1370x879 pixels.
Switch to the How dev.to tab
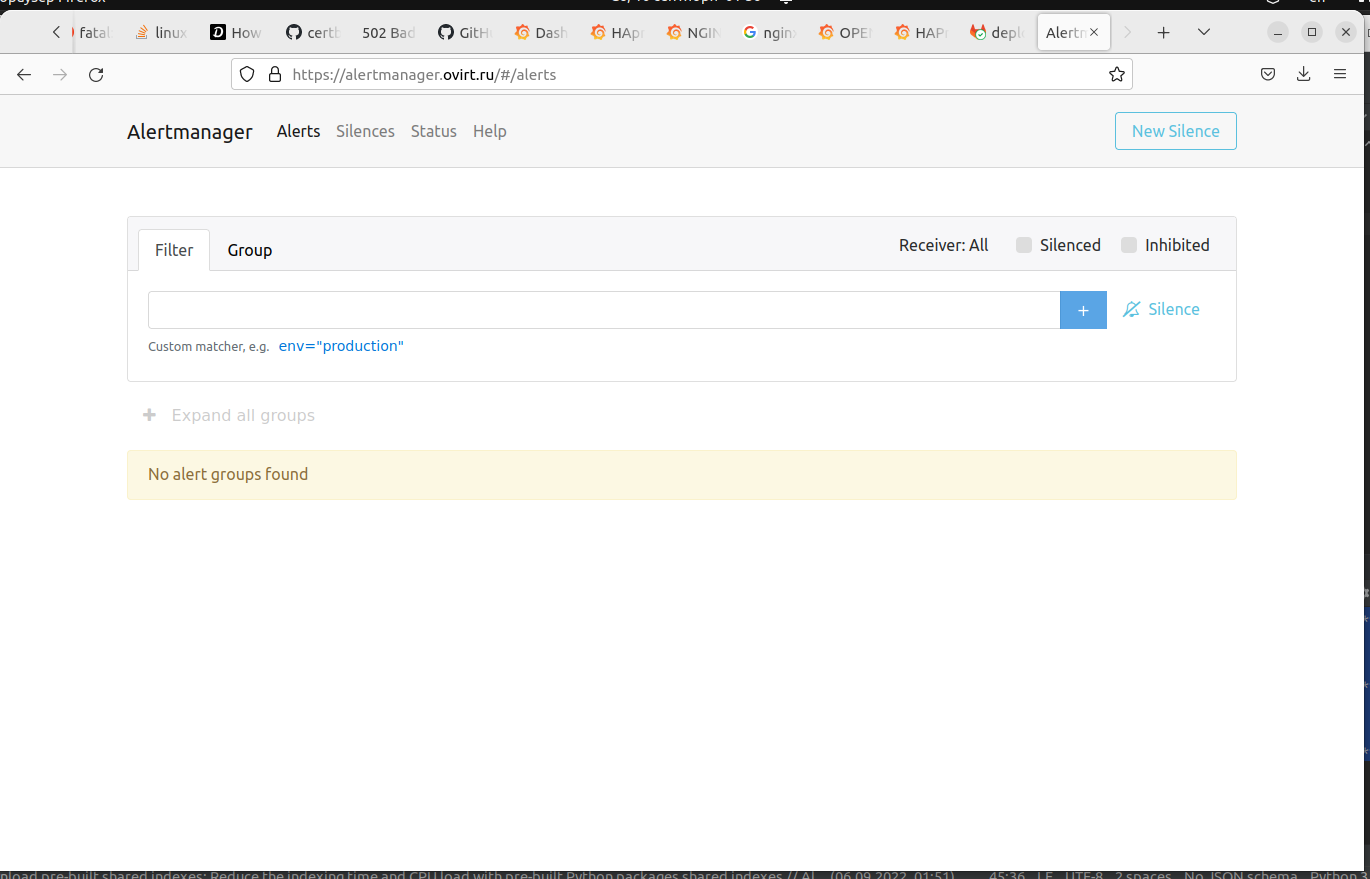pos(236,33)
